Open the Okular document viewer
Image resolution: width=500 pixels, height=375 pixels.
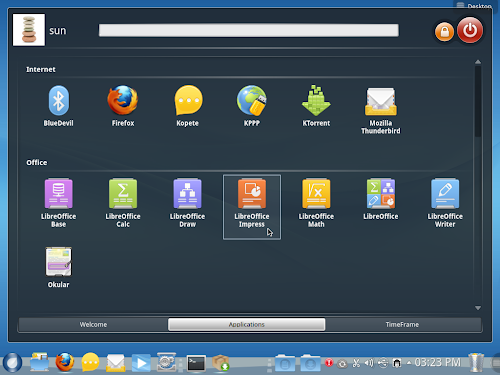point(59,267)
